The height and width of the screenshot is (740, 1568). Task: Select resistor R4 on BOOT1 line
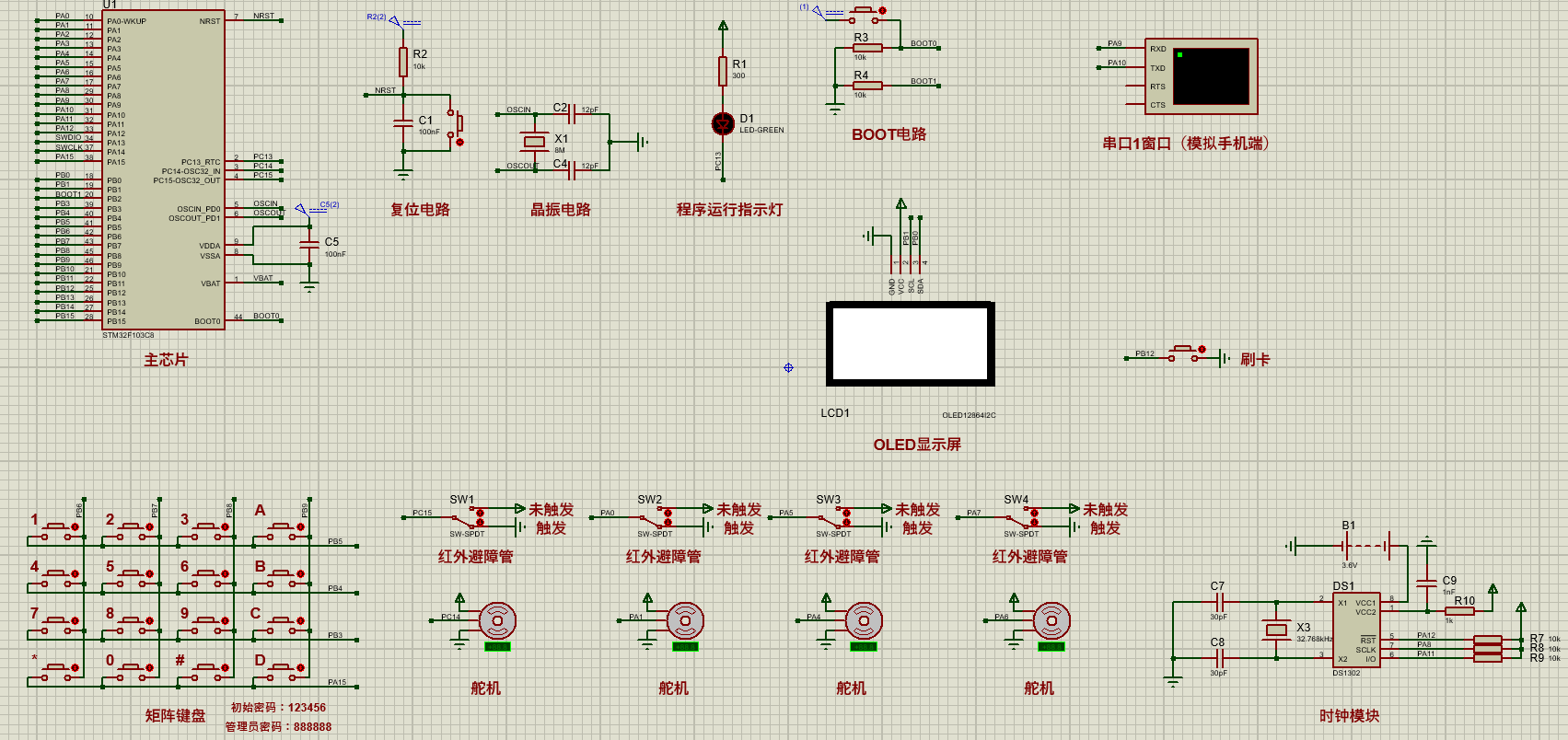tap(866, 86)
